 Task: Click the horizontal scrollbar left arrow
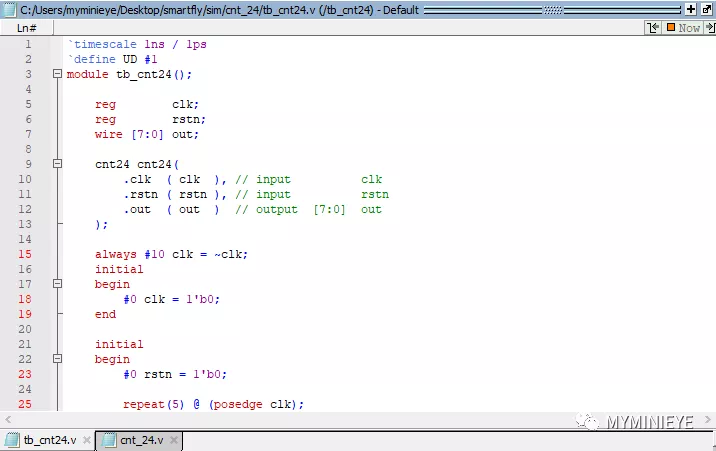point(8,420)
